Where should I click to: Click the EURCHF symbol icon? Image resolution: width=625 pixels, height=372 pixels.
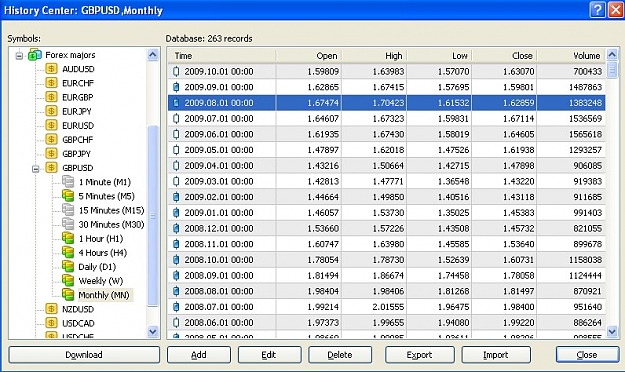coord(51,83)
